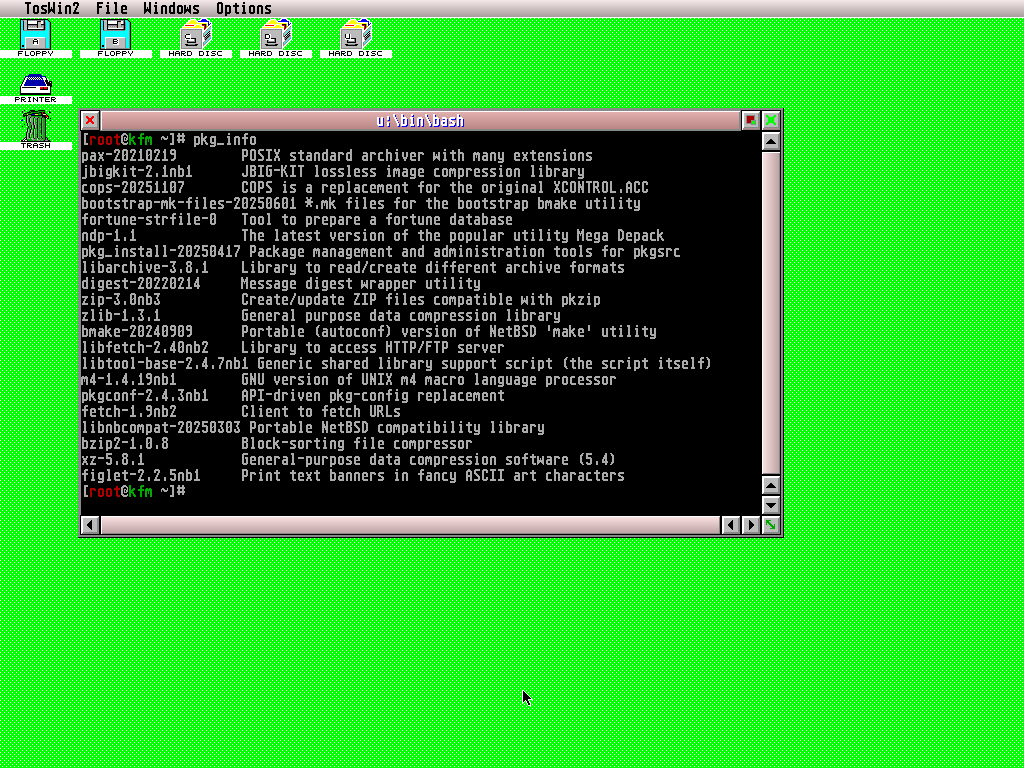The width and height of the screenshot is (1024, 768).
Task: Open the Floppy B drive icon
Action: [115, 36]
